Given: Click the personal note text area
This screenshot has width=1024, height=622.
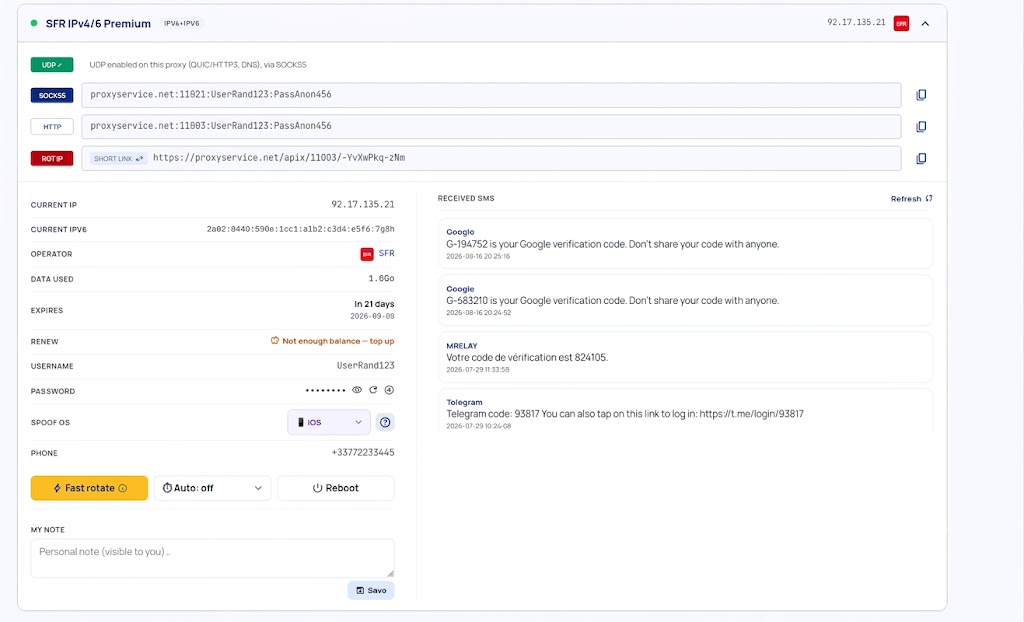Looking at the screenshot, I should tap(212, 558).
